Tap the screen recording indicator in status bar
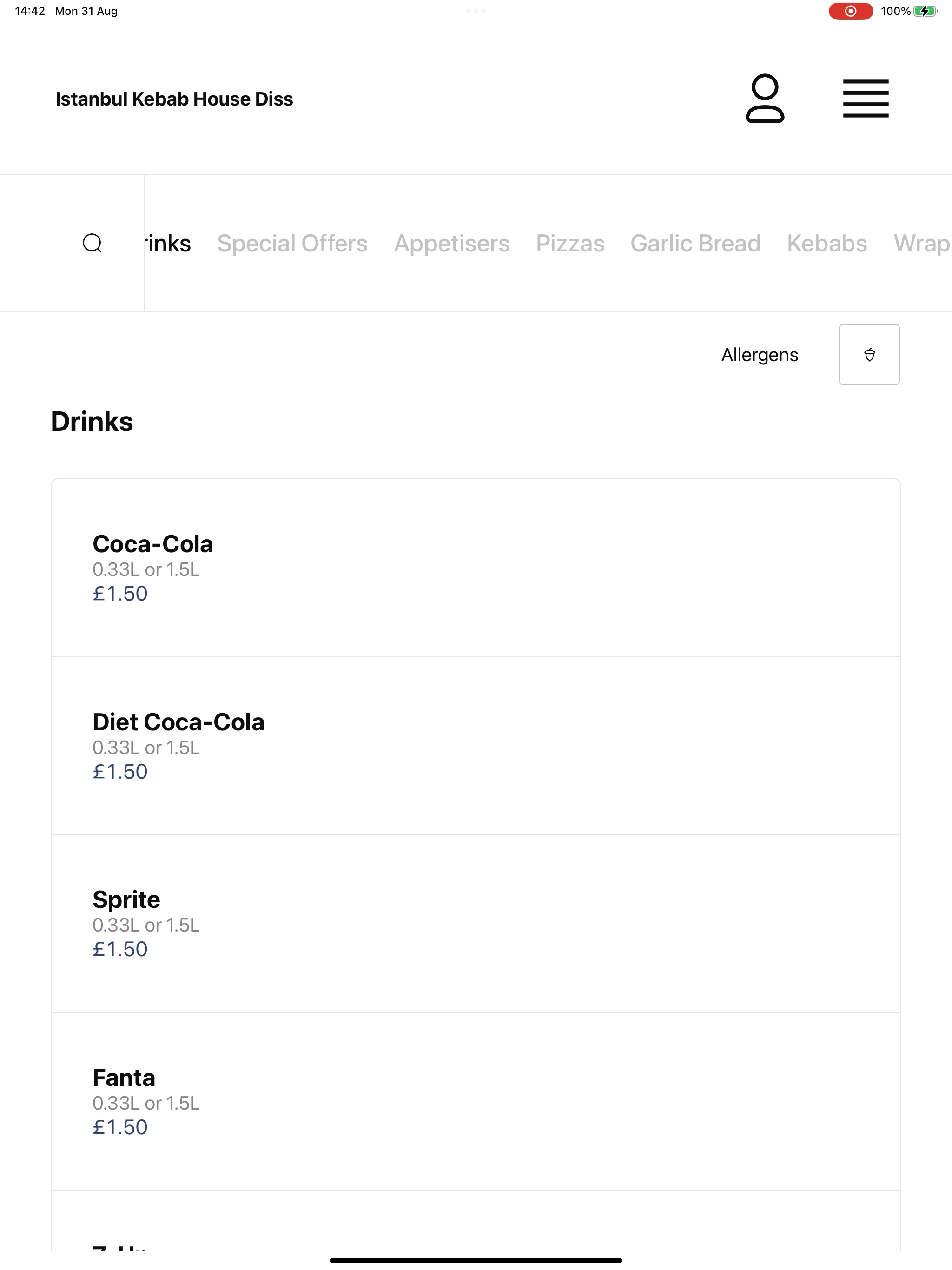The width and height of the screenshot is (952, 1270). coord(850,11)
